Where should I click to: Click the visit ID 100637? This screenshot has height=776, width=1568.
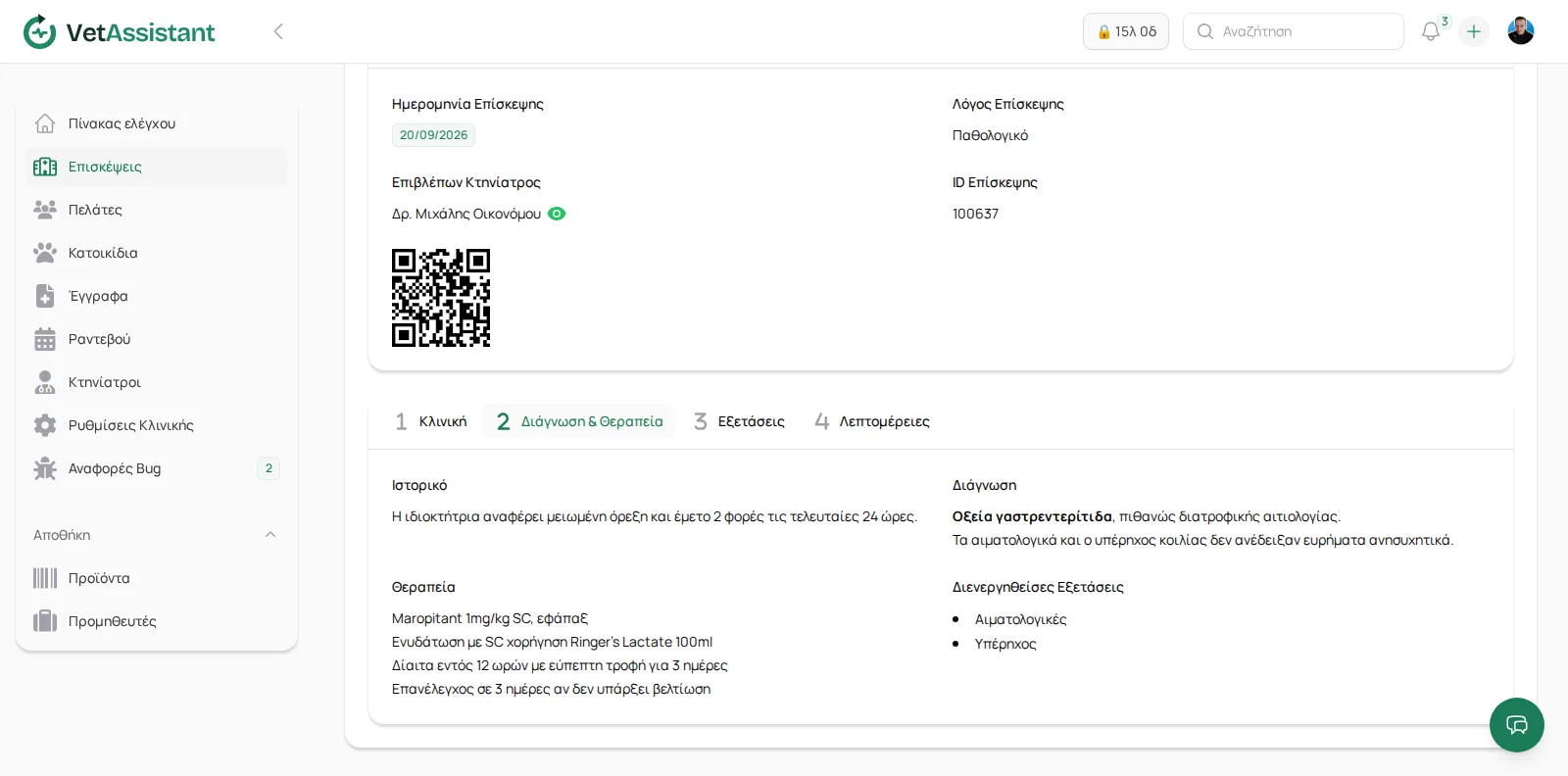(975, 214)
